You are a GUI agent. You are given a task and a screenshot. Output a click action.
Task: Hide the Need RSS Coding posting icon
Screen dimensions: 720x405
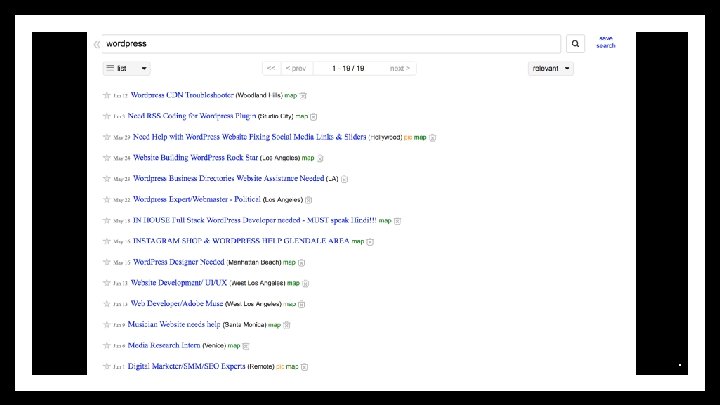(313, 117)
